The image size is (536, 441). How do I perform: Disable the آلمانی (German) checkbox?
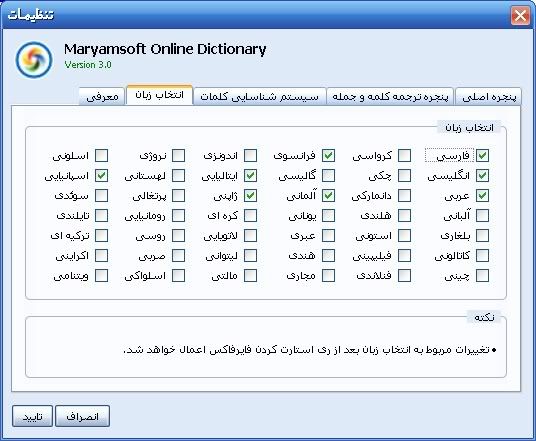coord(328,196)
